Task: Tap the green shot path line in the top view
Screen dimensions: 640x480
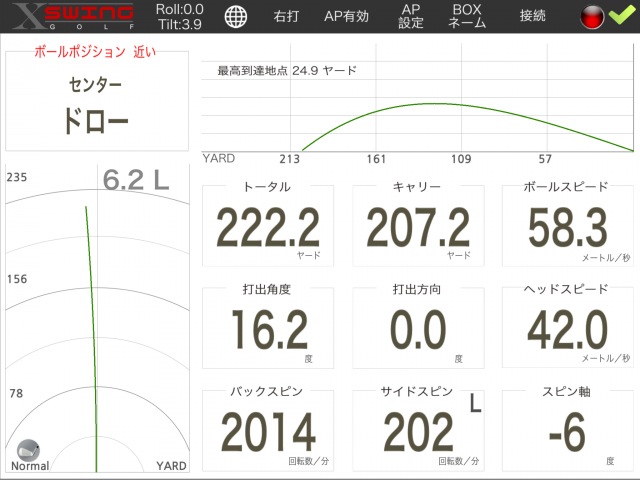Action: click(91, 339)
